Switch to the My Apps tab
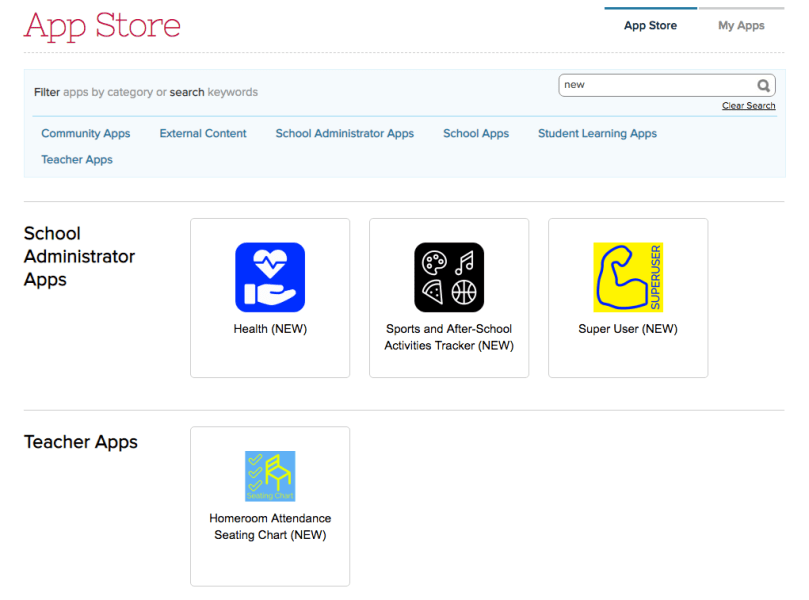 [741, 26]
